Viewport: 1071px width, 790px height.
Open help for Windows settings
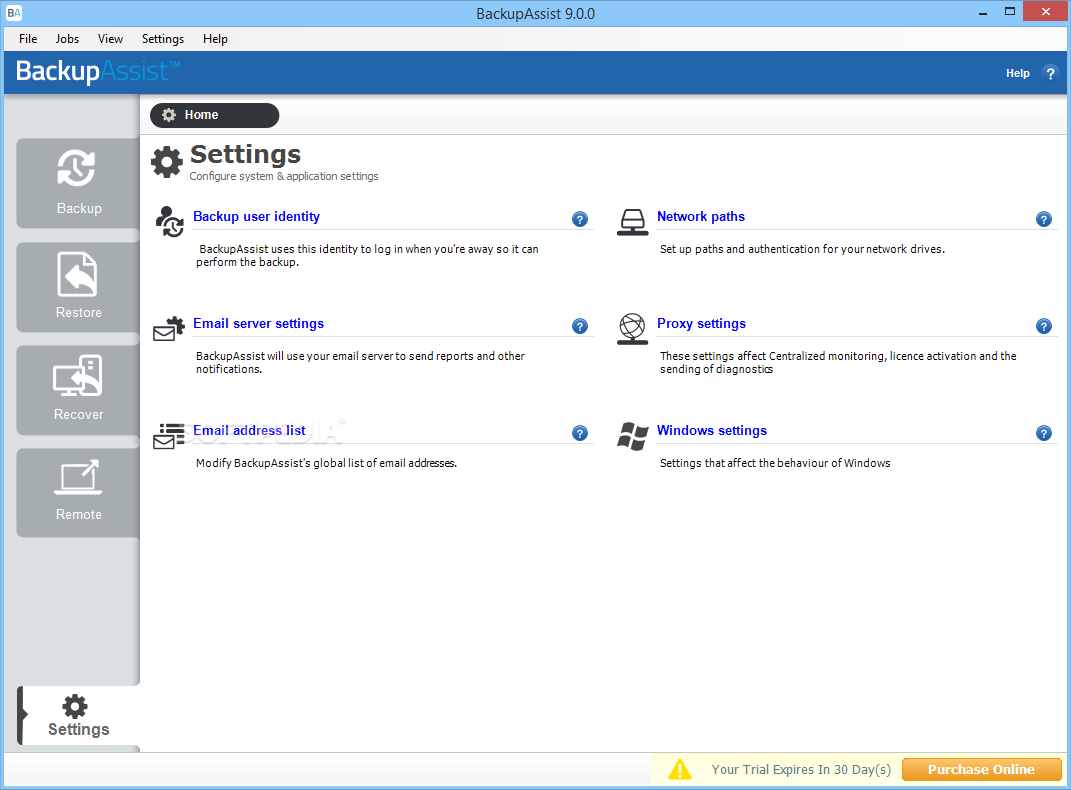pos(1044,433)
